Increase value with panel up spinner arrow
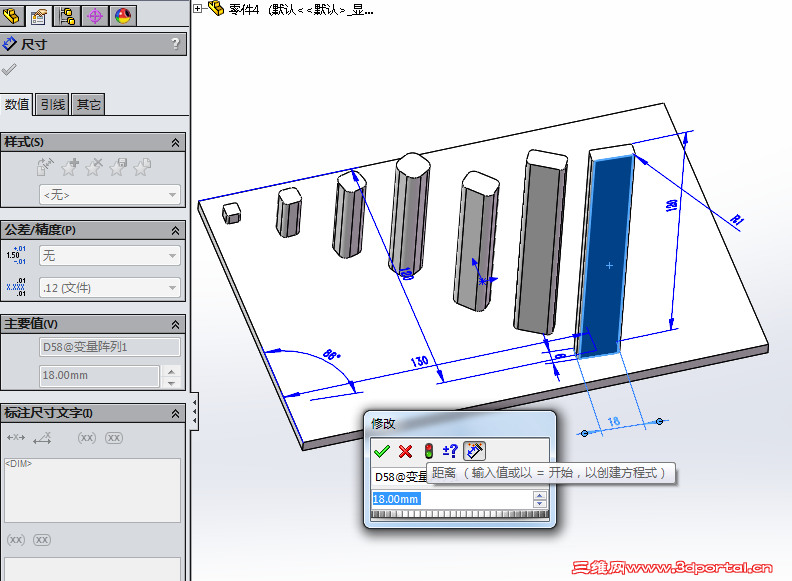The height and width of the screenshot is (581, 792). pos(171,371)
